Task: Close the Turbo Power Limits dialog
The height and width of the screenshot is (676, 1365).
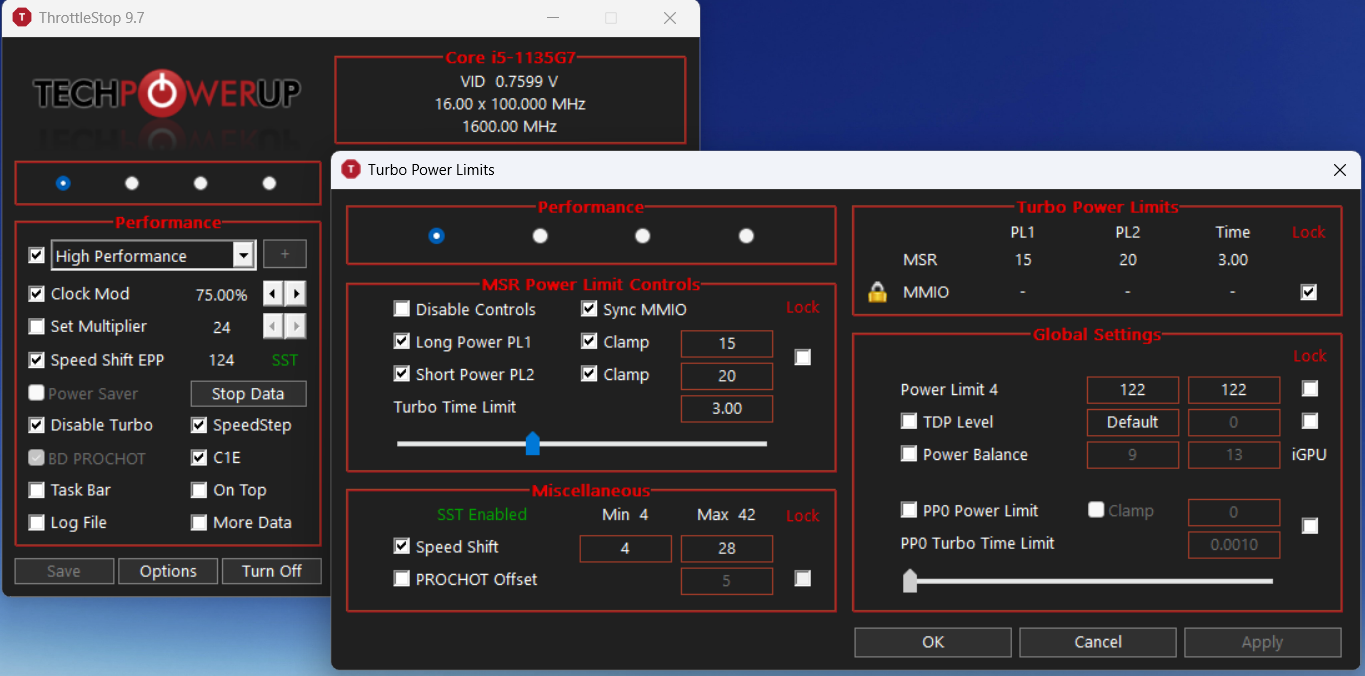Action: tap(1340, 170)
